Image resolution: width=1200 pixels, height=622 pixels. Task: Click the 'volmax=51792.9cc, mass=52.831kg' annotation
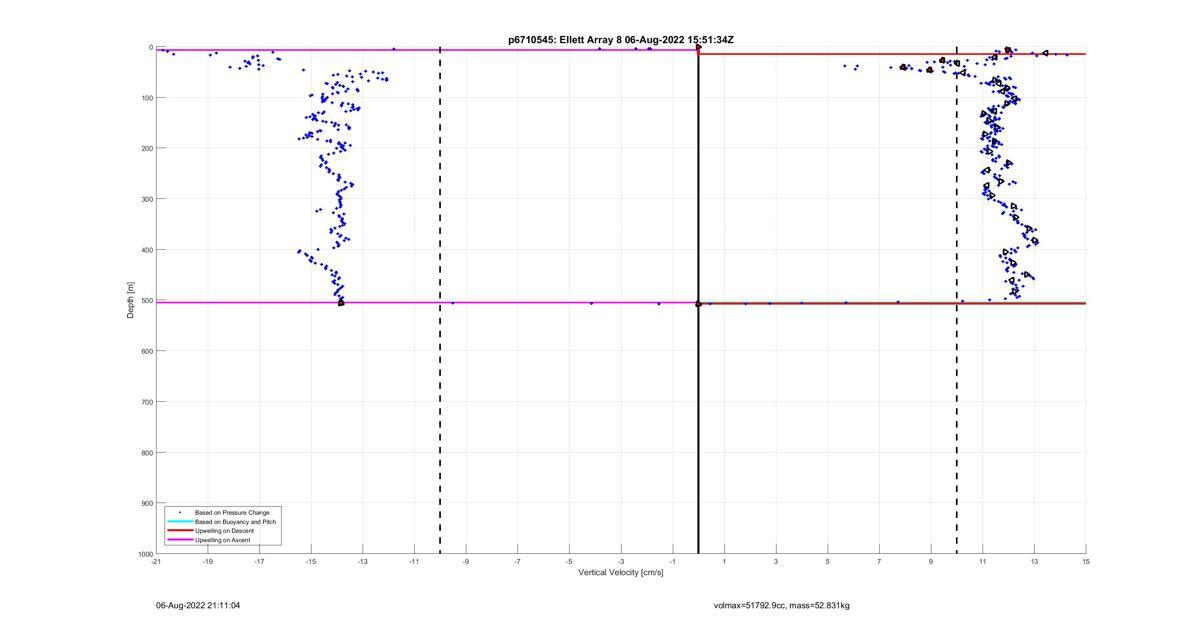point(781,605)
